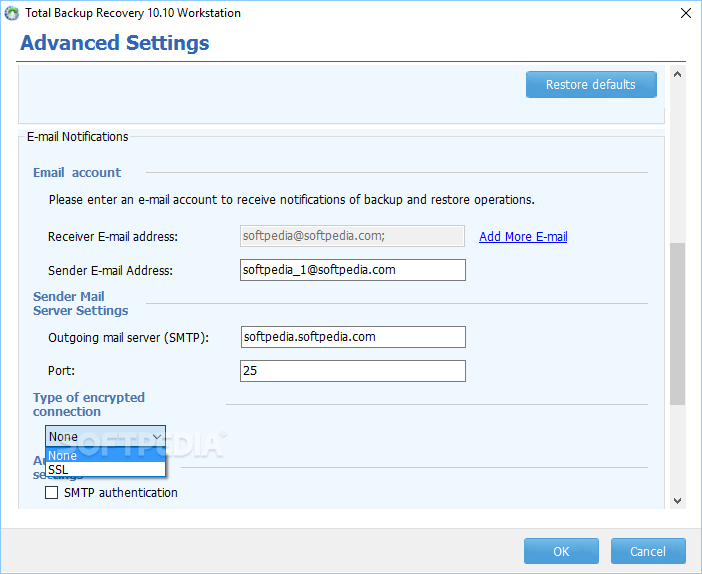Click the Email account section heading

(77, 172)
